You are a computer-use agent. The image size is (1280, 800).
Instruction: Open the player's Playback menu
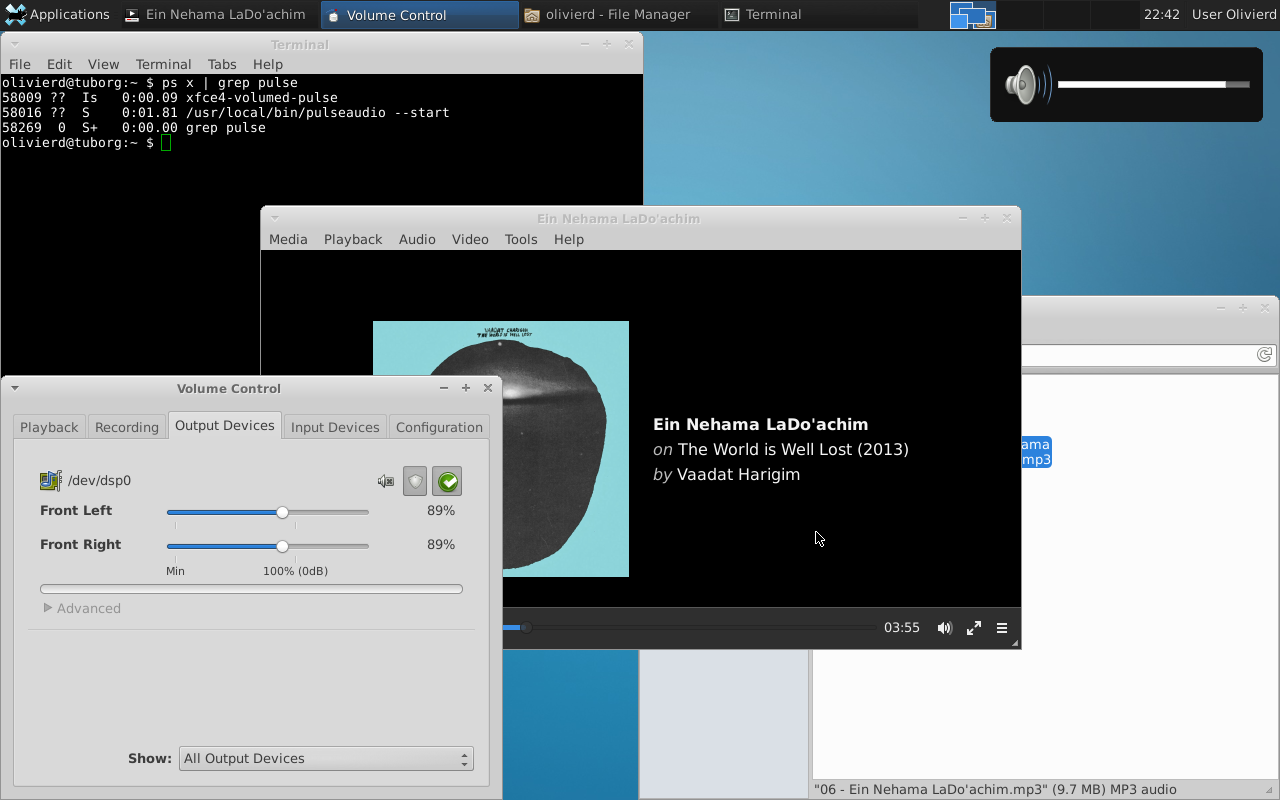tap(353, 239)
